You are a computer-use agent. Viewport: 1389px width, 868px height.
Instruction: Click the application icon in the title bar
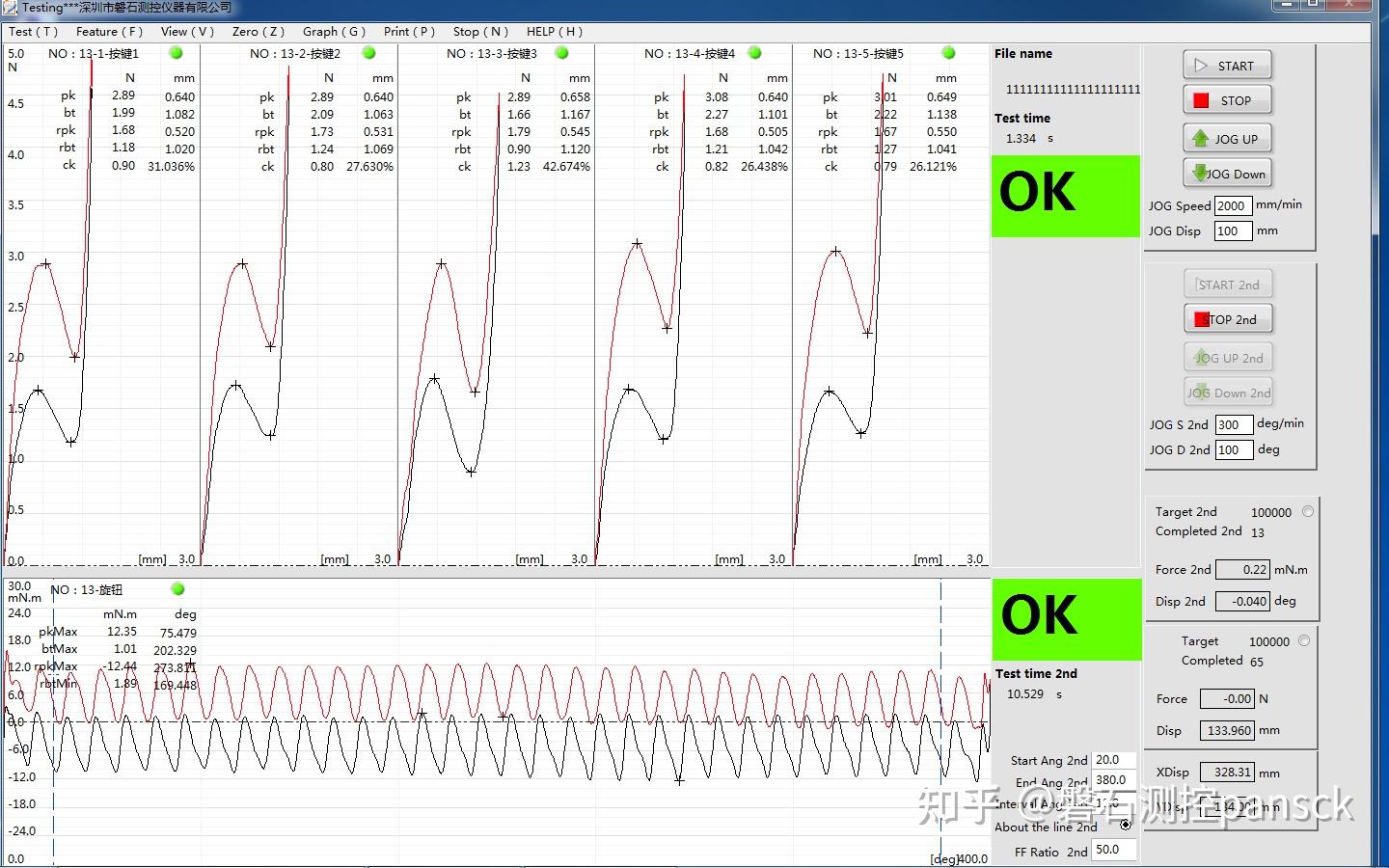[9, 7]
